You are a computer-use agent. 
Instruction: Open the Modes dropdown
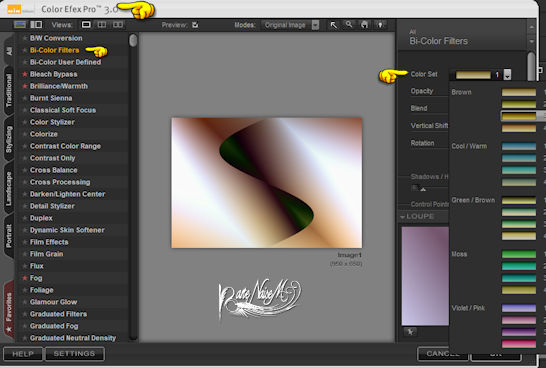(315, 25)
